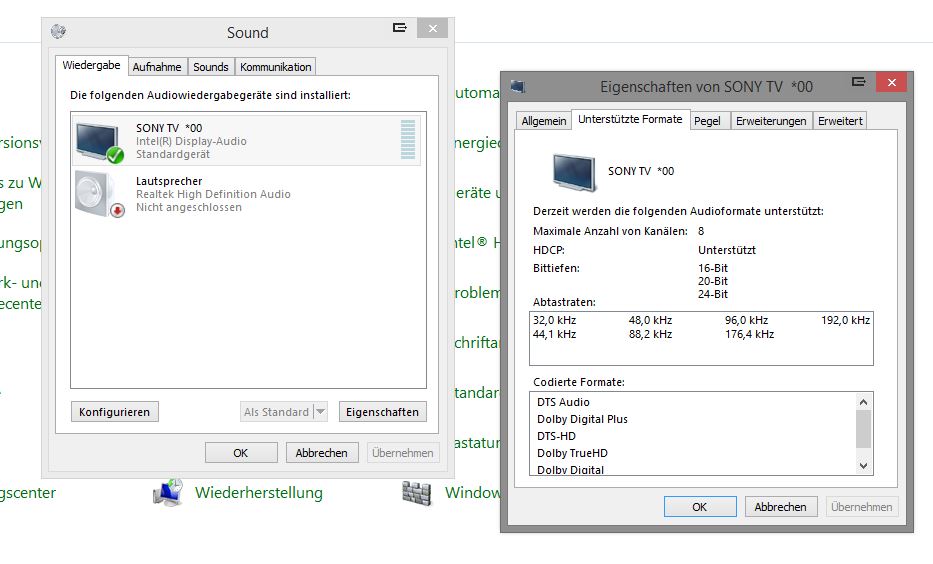The width and height of the screenshot is (933, 564).
Task: Click the Windows Firewall brick wall icon
Action: click(x=416, y=492)
